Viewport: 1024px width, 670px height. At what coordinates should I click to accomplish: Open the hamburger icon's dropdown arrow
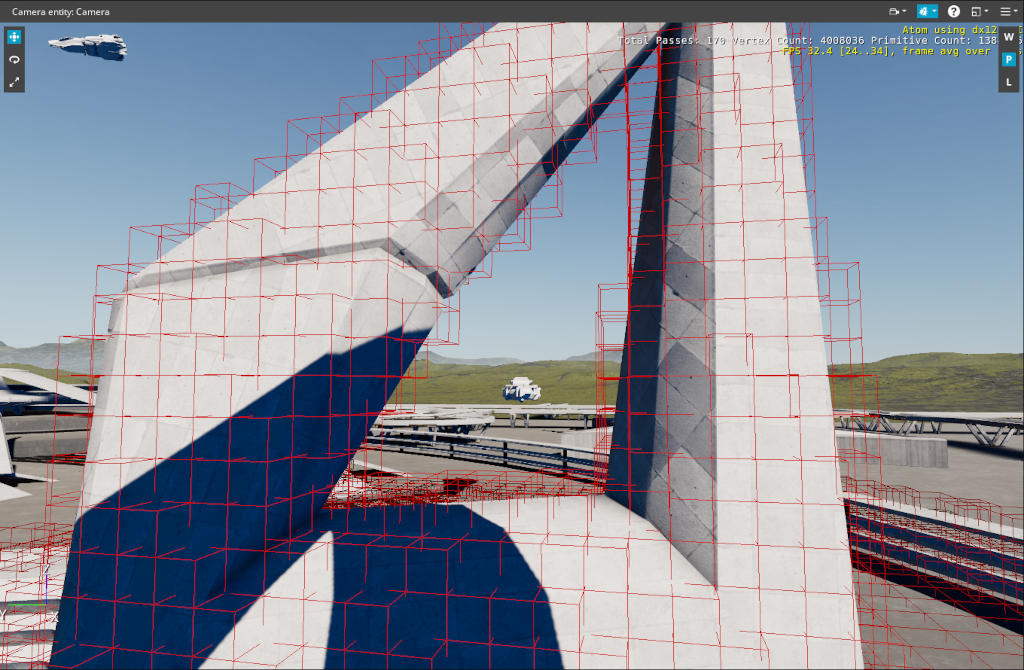tap(1016, 11)
